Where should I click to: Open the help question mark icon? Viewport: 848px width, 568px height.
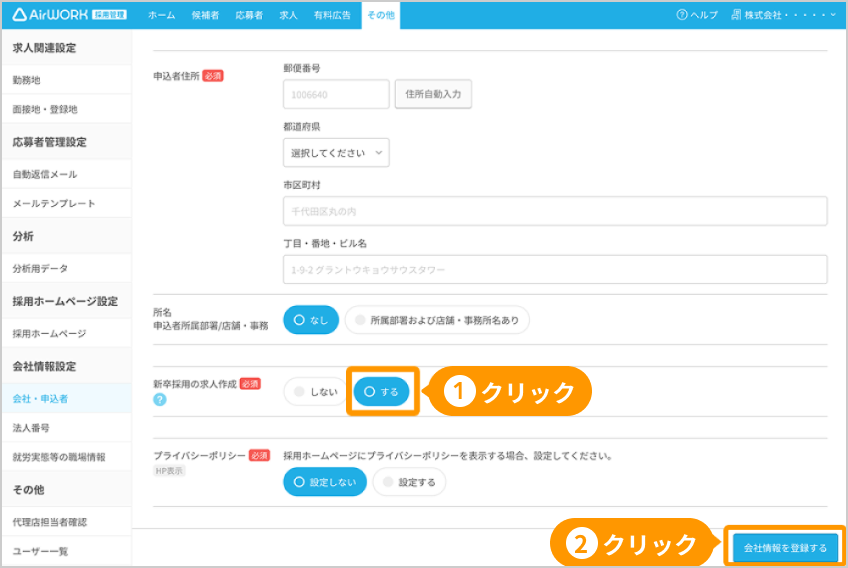pos(681,15)
